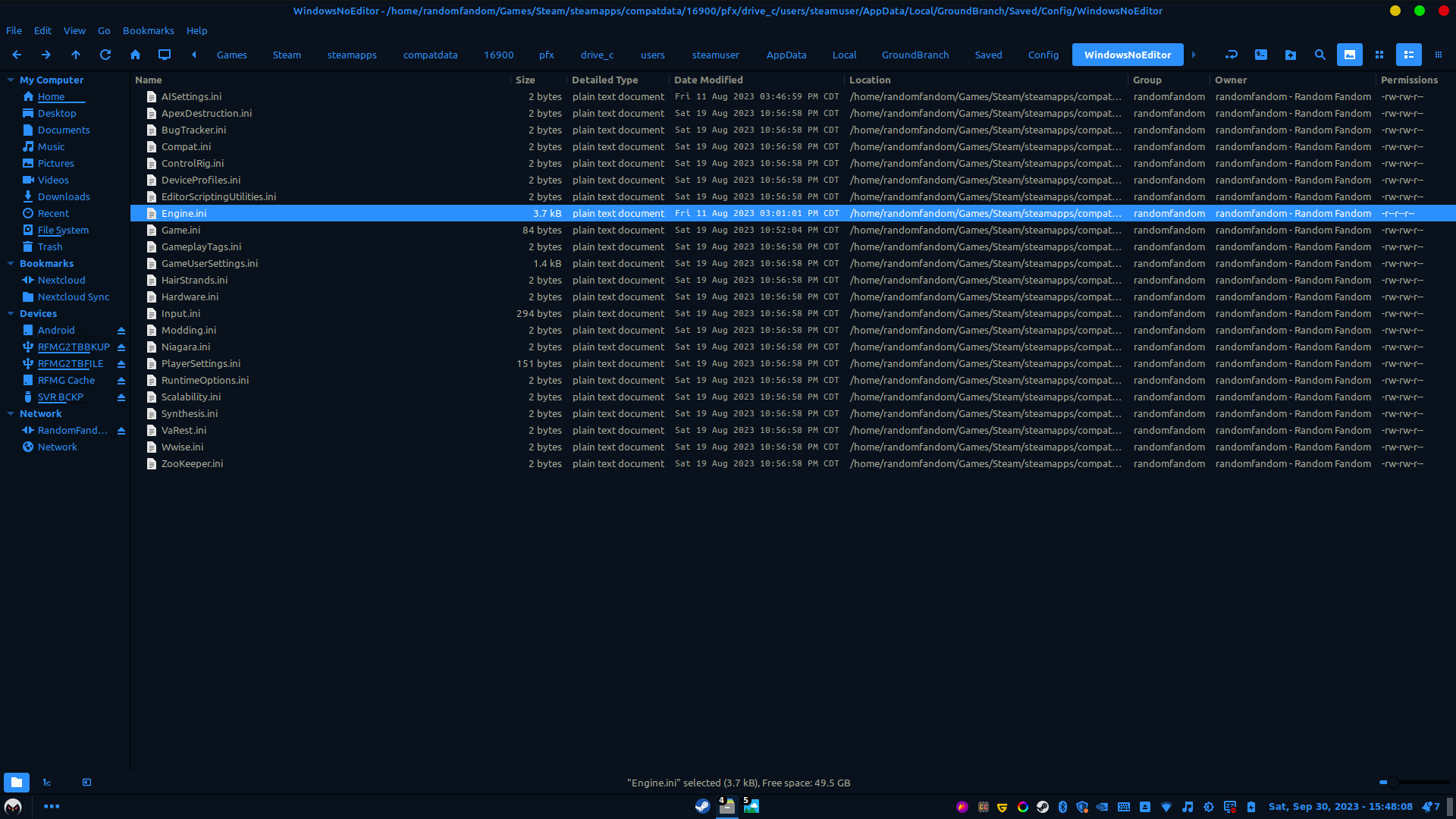The width and height of the screenshot is (1456, 819).
Task: Navigate to GroundBranch in path bar
Action: point(915,55)
